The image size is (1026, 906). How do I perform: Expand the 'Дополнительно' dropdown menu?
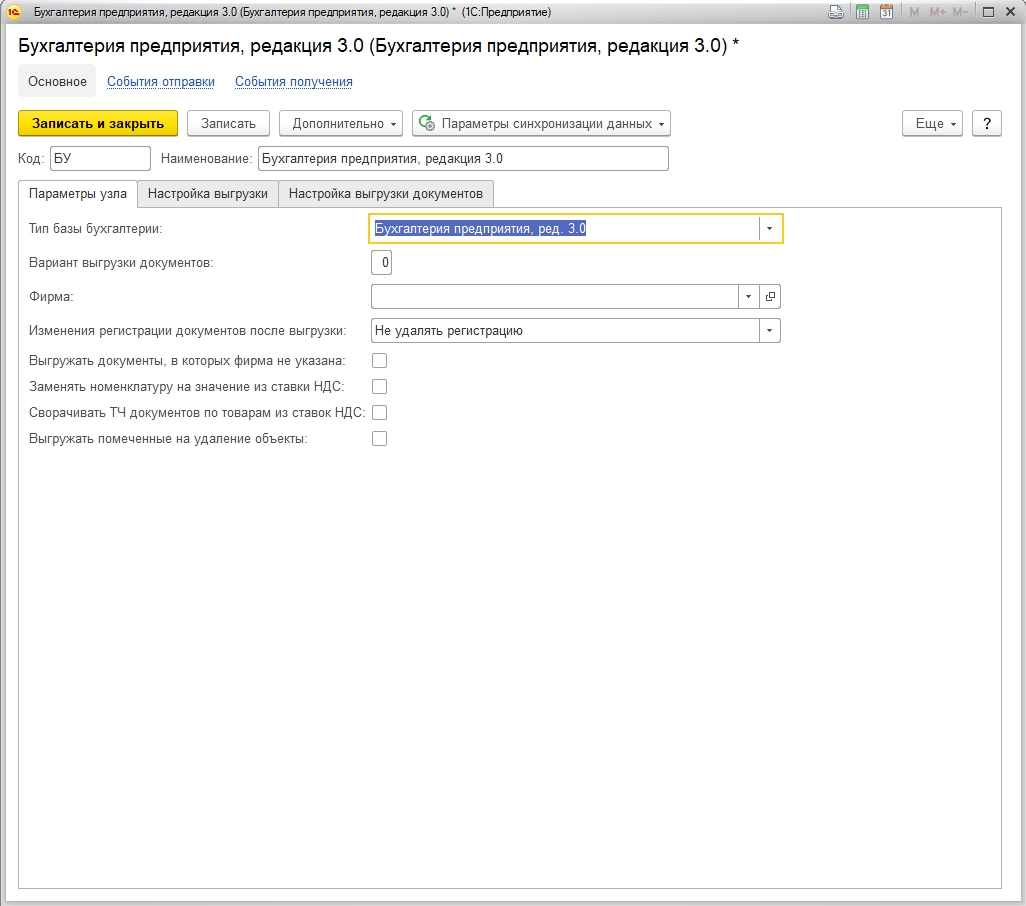(340, 124)
